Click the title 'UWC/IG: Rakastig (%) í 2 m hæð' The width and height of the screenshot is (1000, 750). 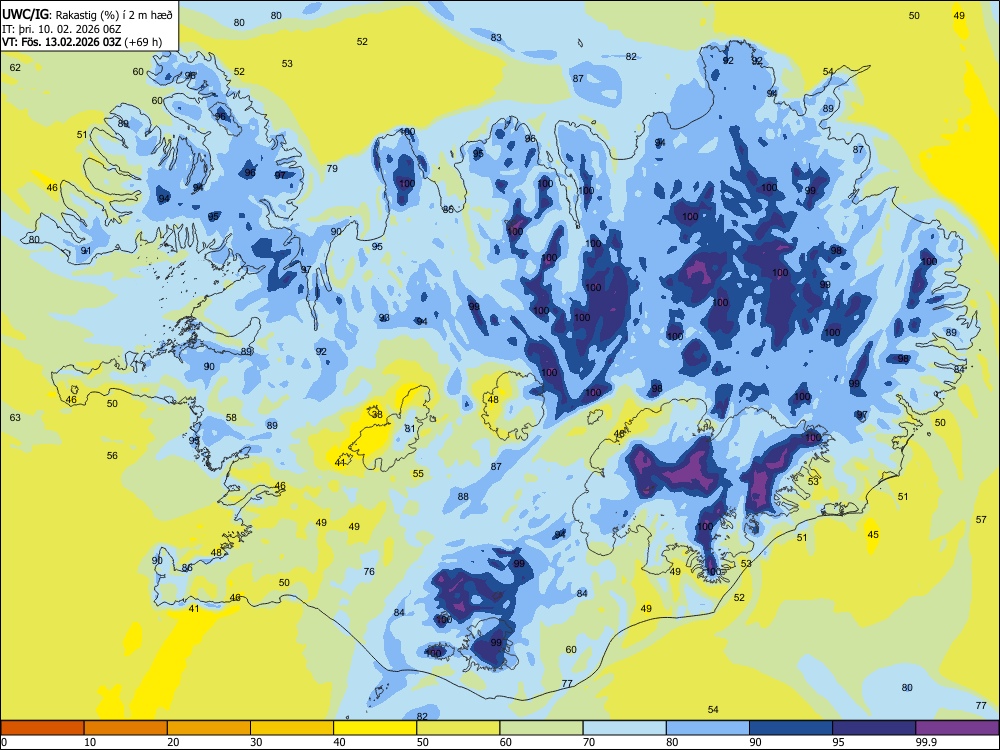coord(87,14)
